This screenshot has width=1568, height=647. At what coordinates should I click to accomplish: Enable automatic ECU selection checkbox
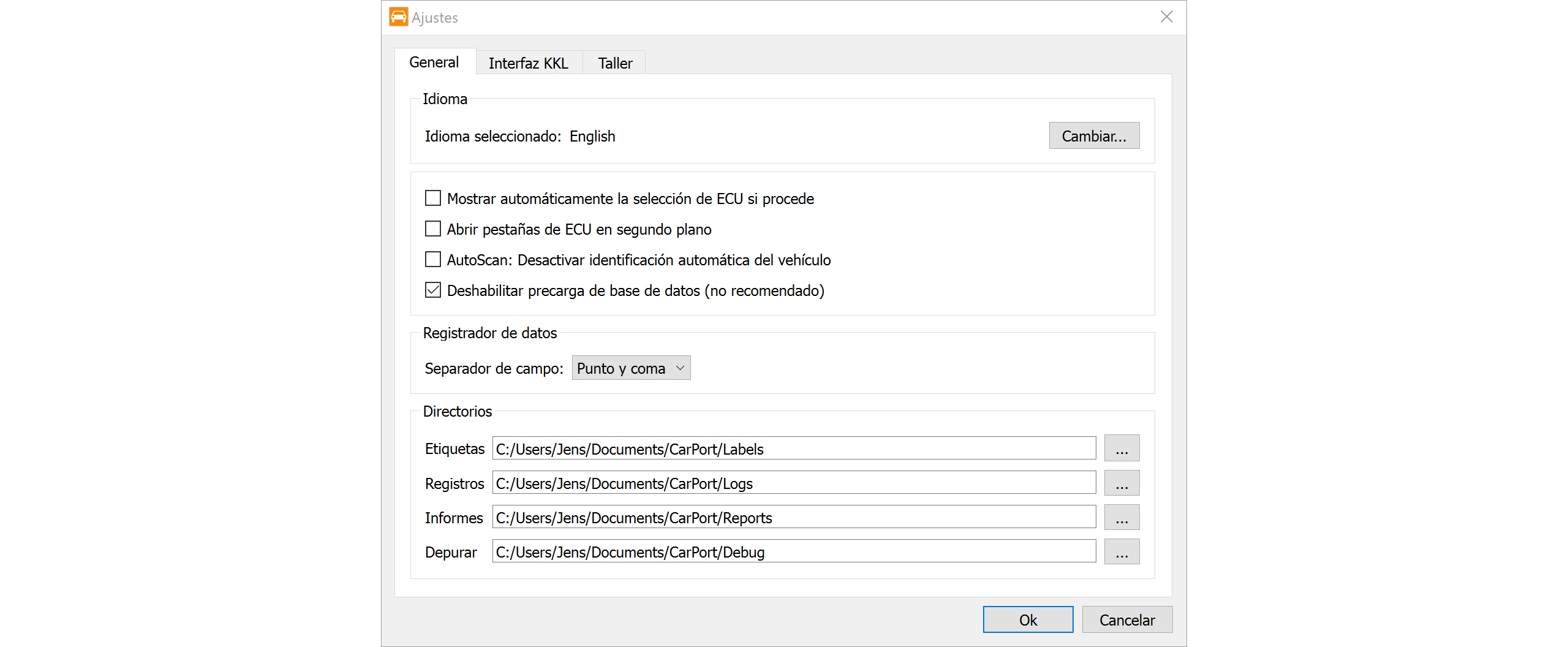[x=433, y=199]
